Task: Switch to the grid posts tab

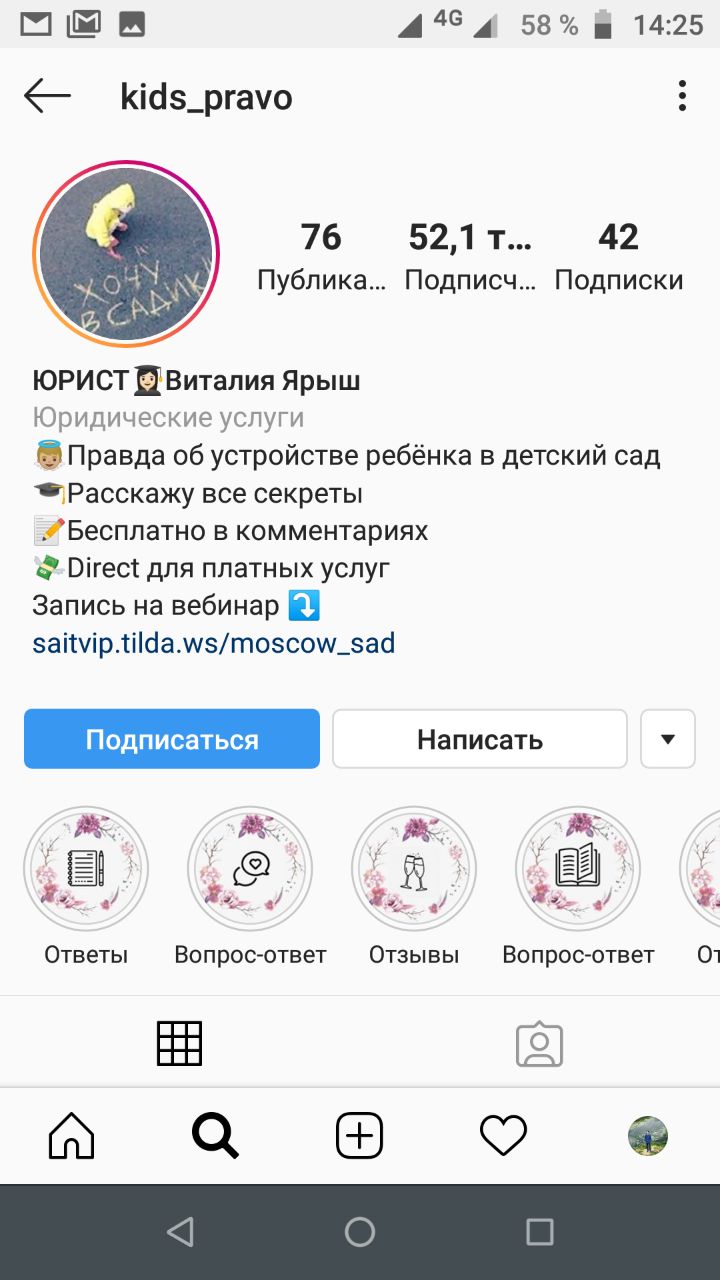Action: (180, 1043)
